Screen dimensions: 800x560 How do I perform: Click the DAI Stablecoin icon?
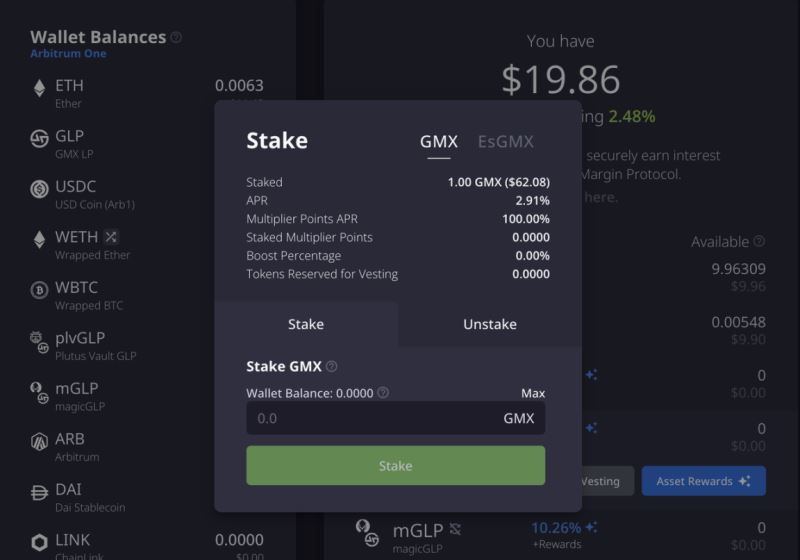(39, 492)
